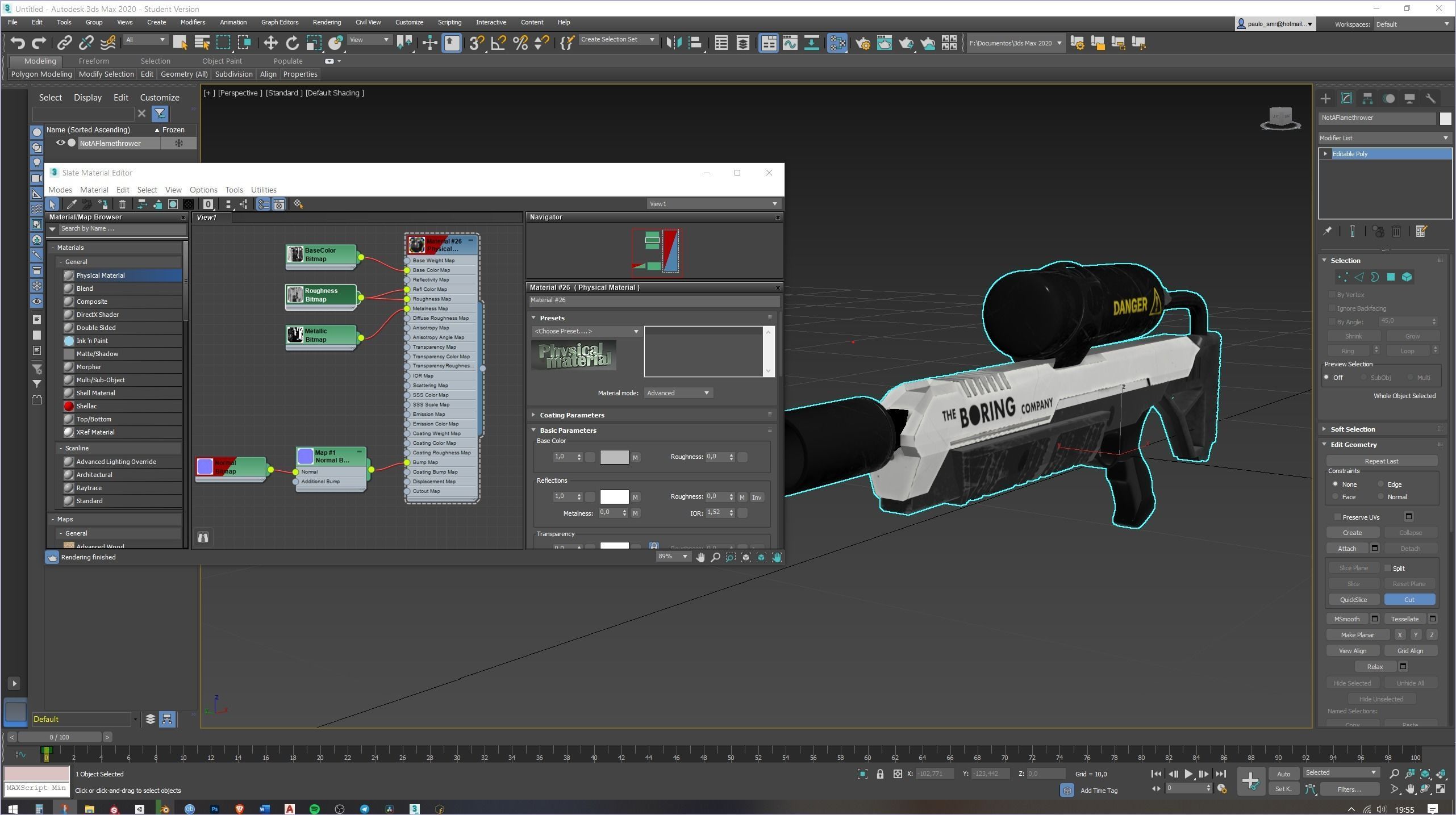Open the Graph Editors menu
Viewport: 1456px width, 815px height.
pos(279,22)
